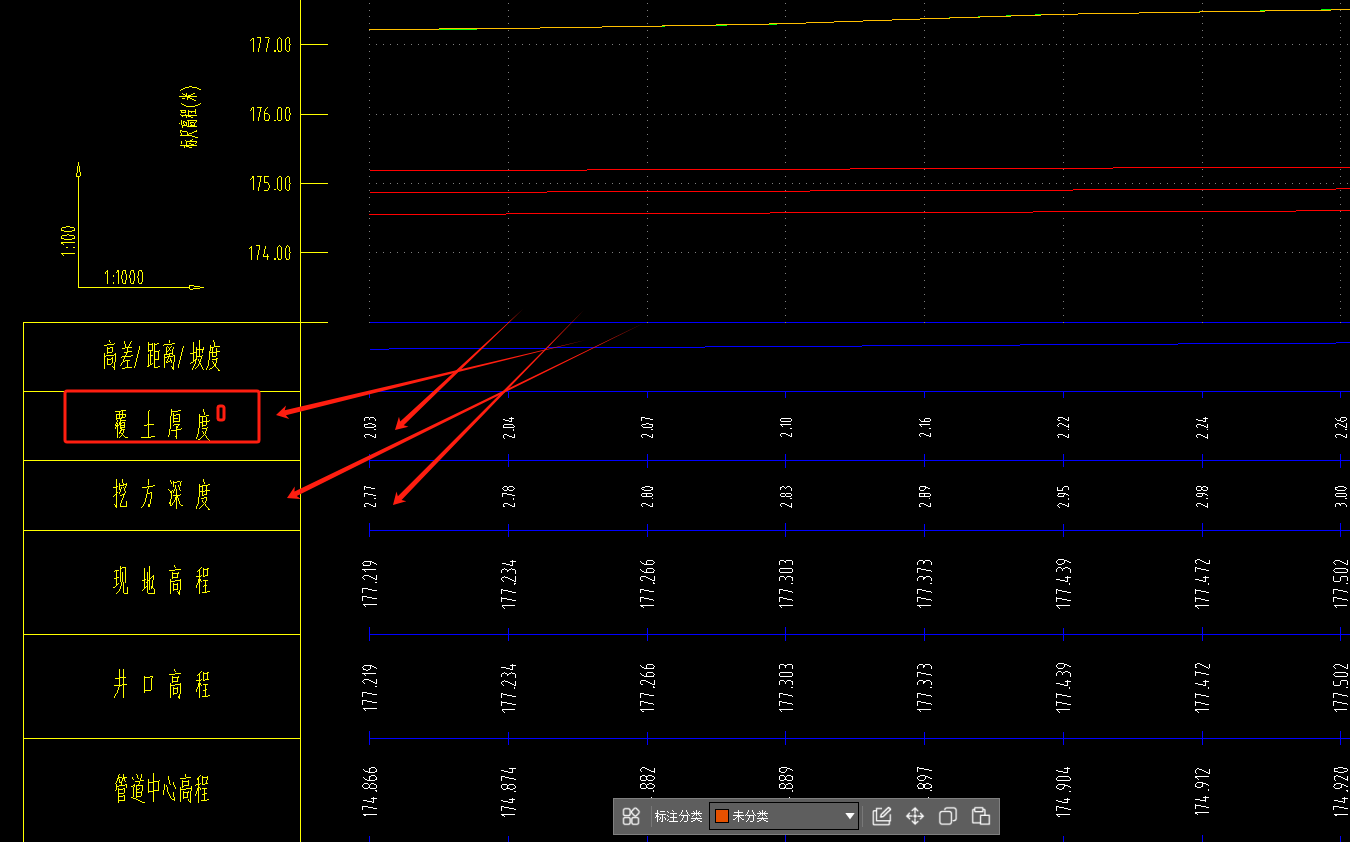This screenshot has height=842, width=1350.
Task: Select 177.439 in the 井口高程 row
Action: point(1064,687)
